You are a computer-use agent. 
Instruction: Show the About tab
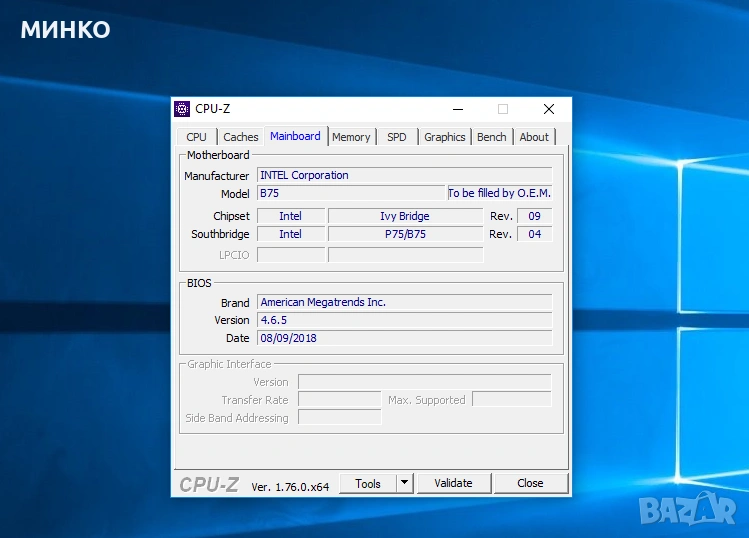(534, 137)
